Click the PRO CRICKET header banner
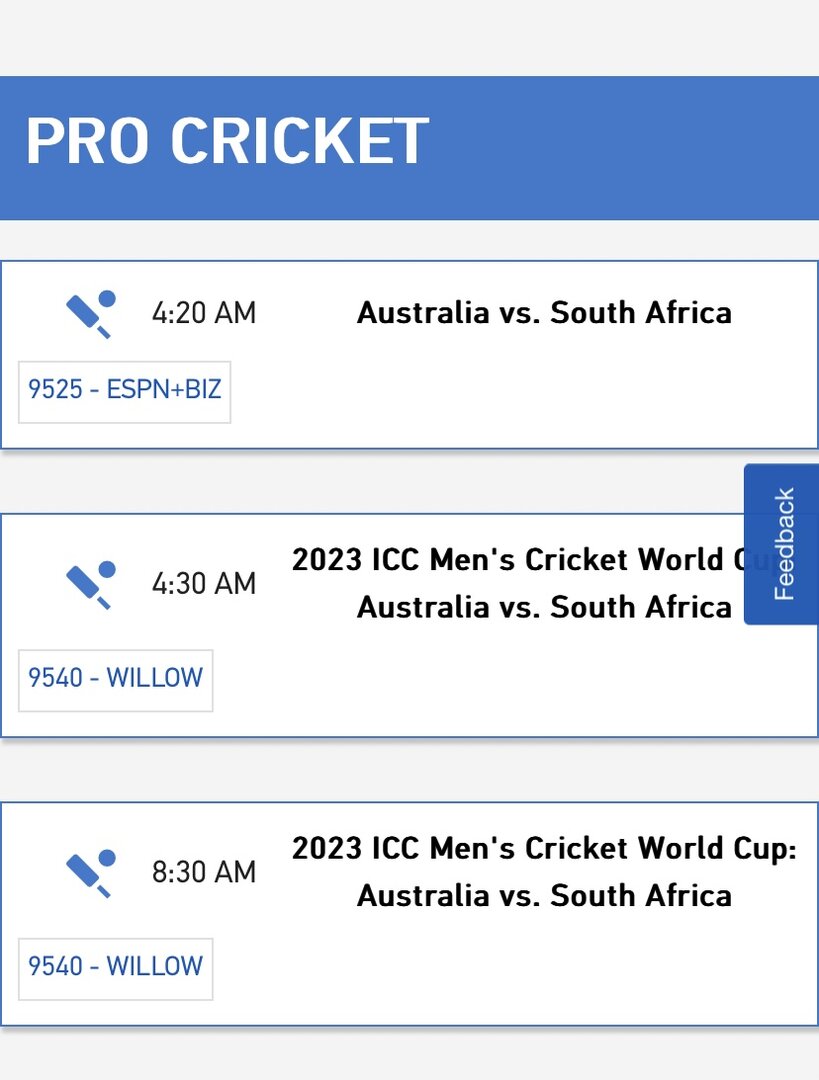 point(409,148)
